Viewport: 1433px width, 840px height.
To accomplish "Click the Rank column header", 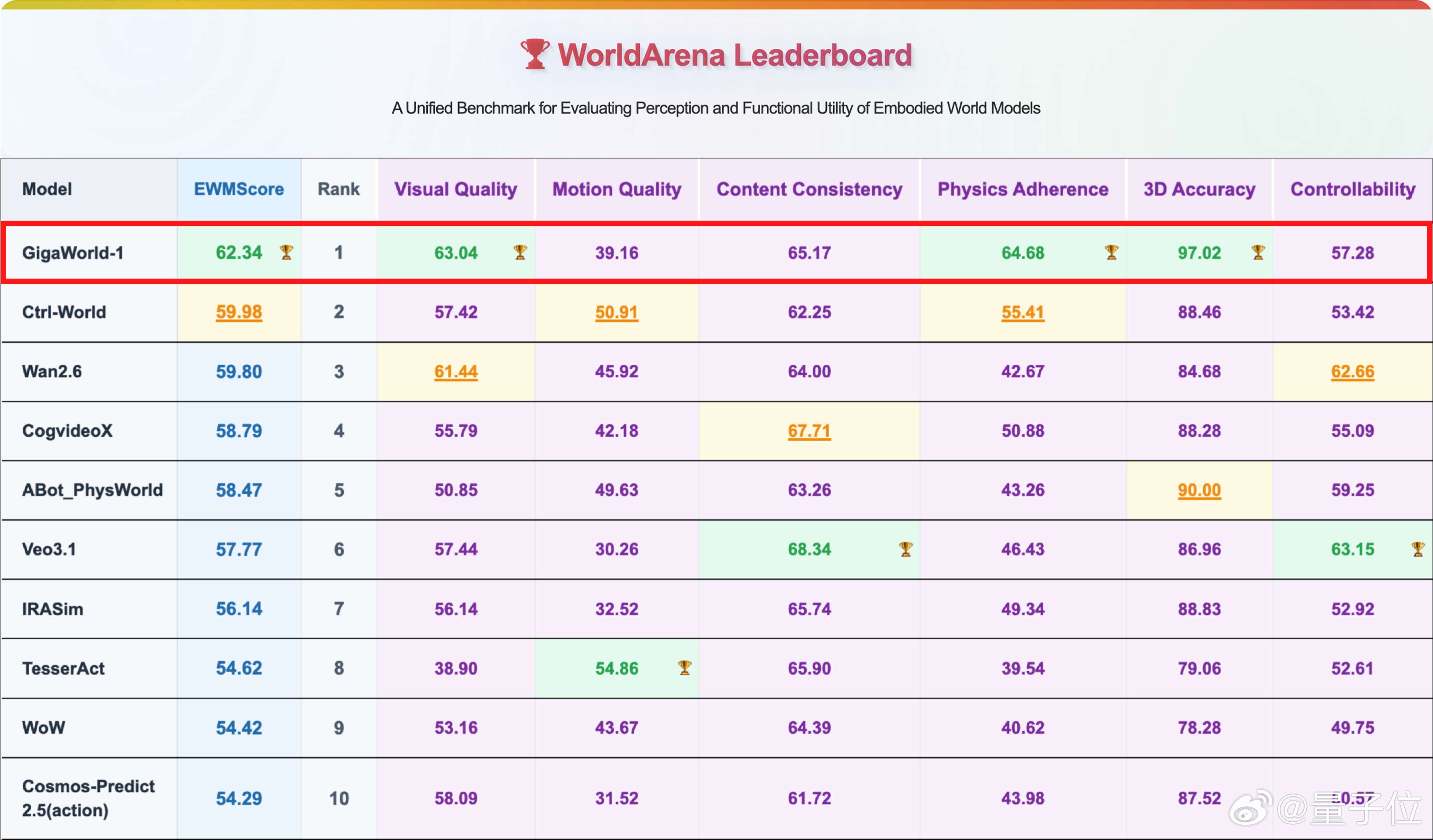I will [x=338, y=189].
